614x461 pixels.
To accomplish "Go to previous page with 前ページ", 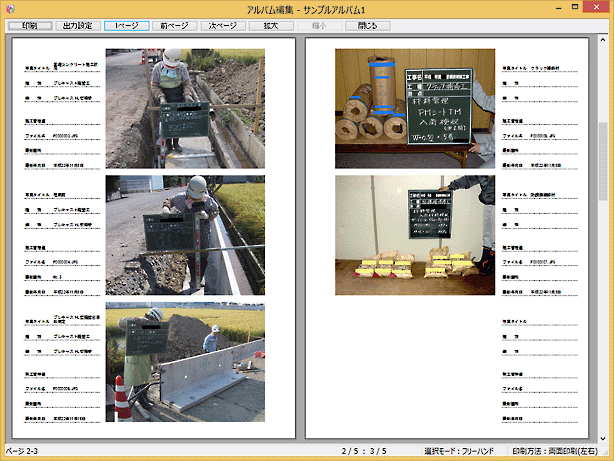I will tap(176, 25).
